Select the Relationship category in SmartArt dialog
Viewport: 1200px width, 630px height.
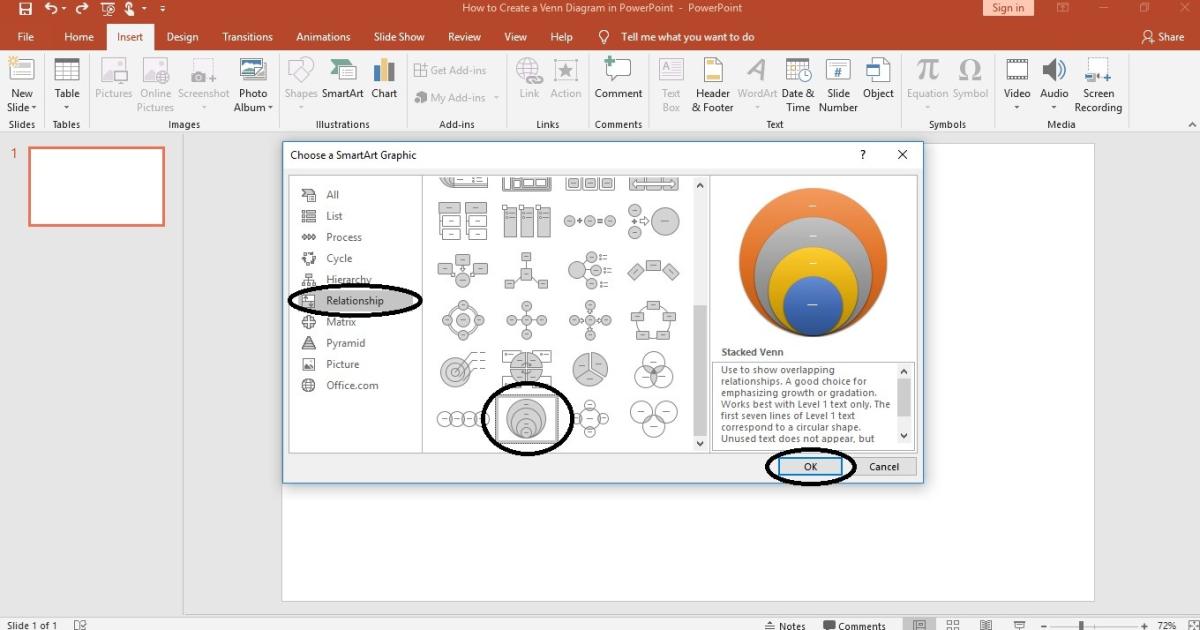355,300
